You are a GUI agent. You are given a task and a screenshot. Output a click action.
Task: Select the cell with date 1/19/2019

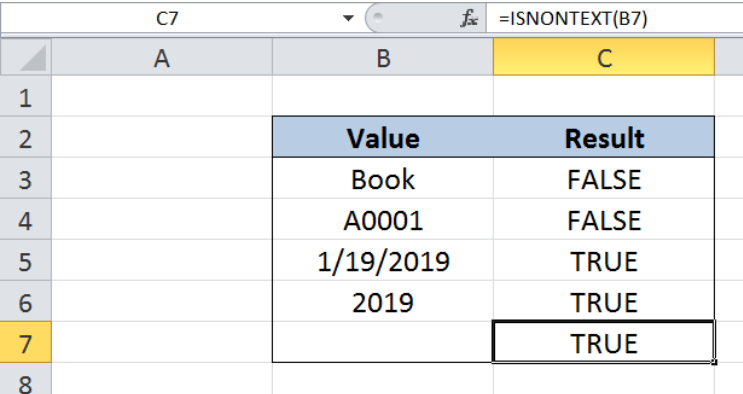(x=383, y=260)
